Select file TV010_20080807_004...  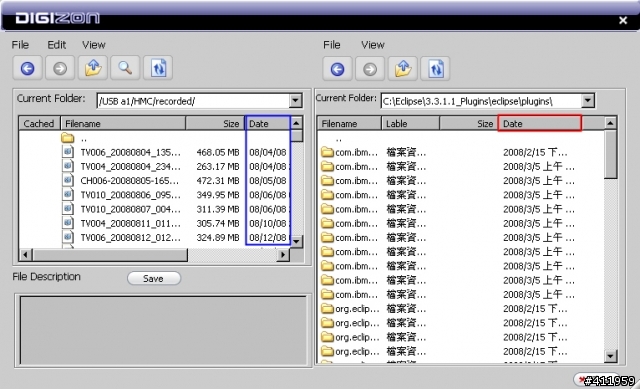pyautogui.click(x=130, y=209)
